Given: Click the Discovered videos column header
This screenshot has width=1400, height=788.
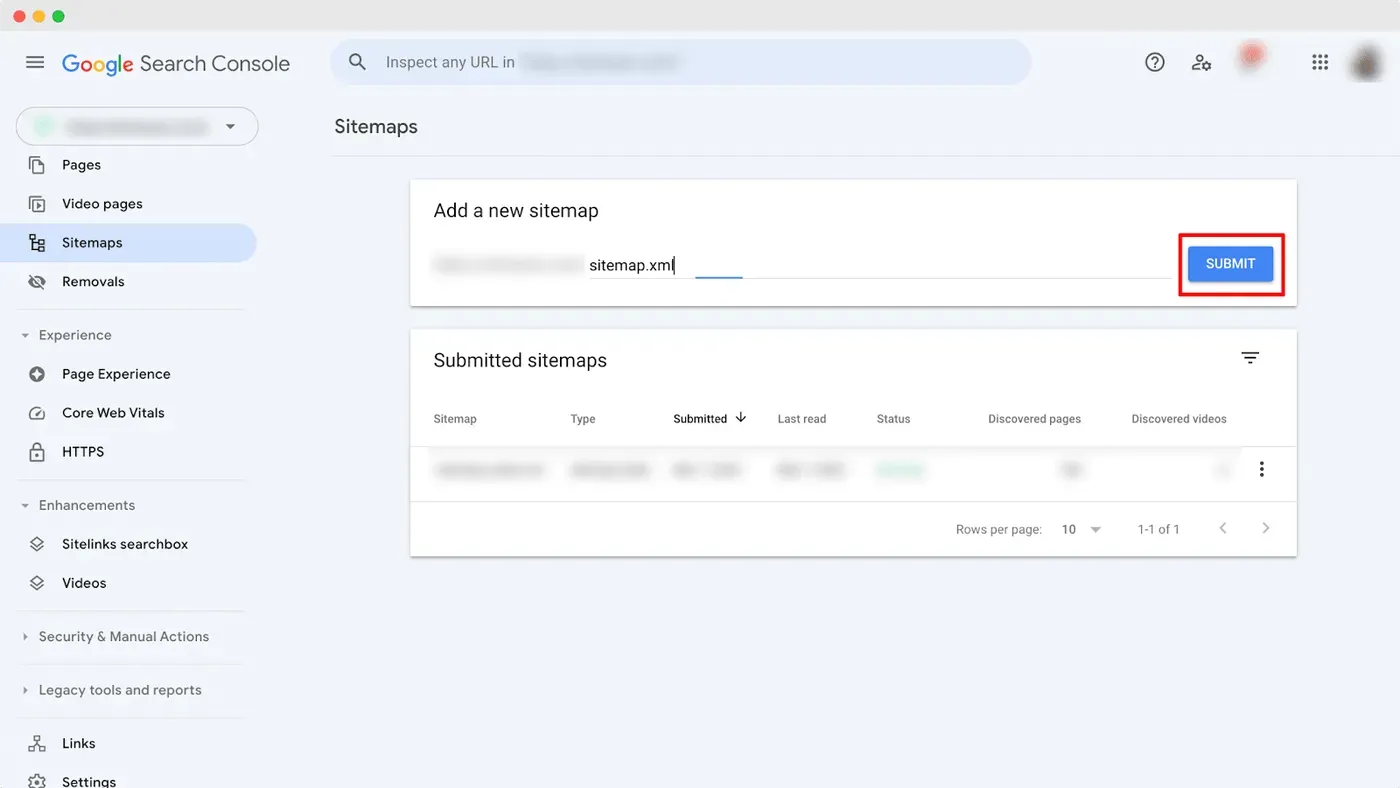Looking at the screenshot, I should [x=1179, y=419].
